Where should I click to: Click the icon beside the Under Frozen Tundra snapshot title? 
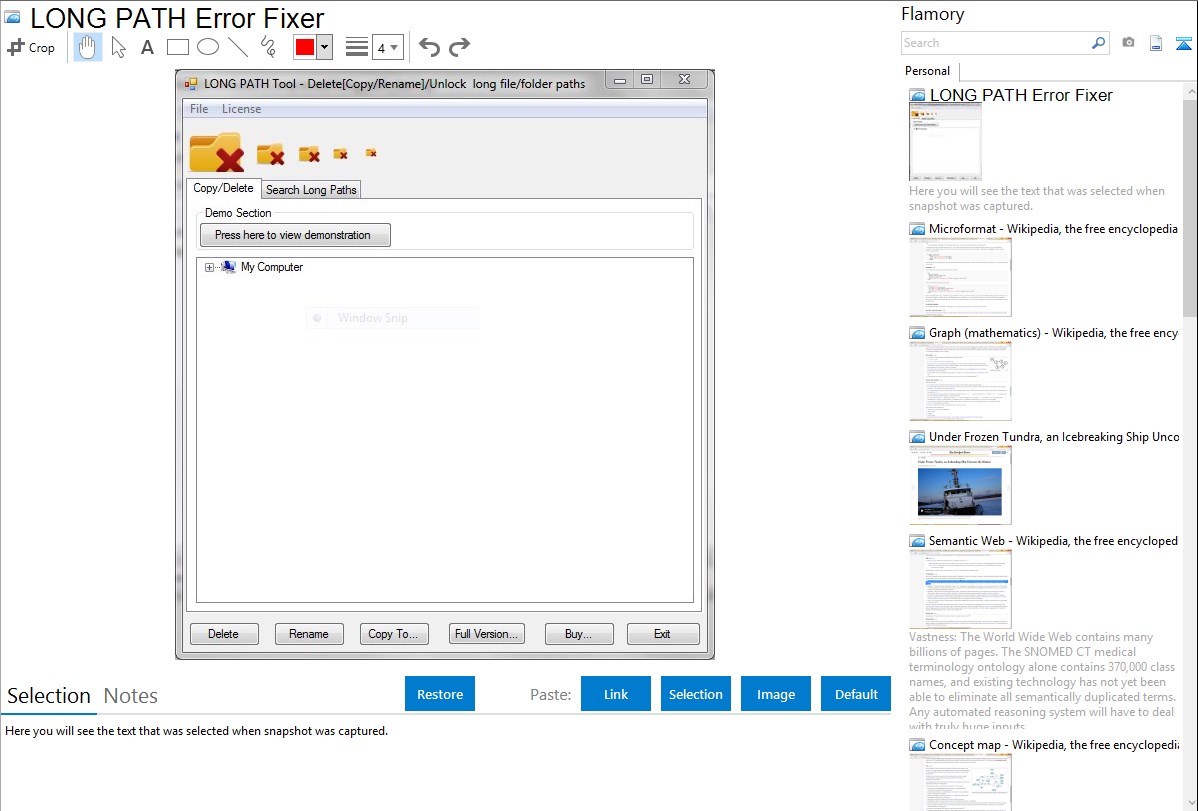[x=917, y=437]
